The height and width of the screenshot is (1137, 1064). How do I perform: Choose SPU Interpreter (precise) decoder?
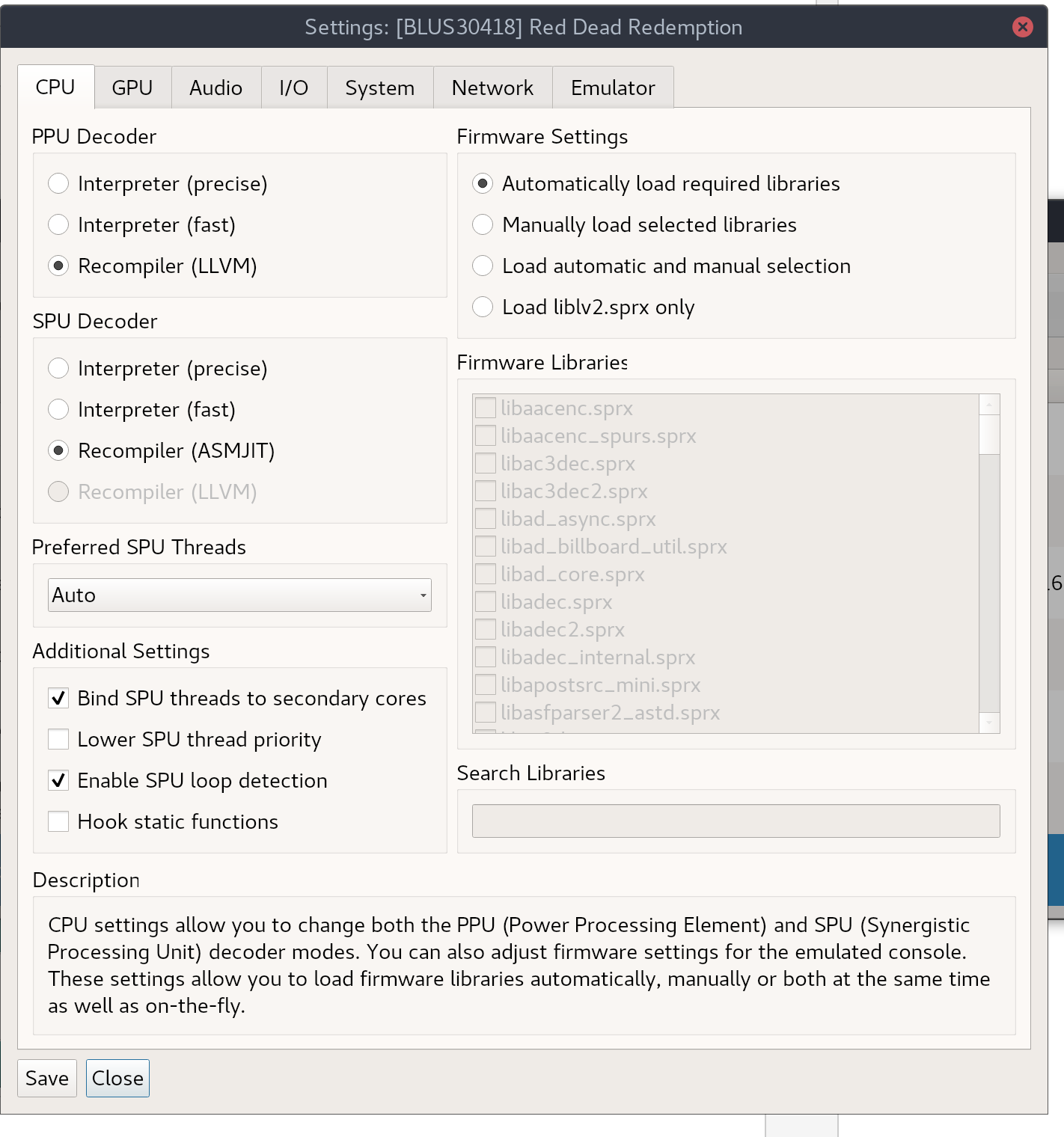point(158,368)
